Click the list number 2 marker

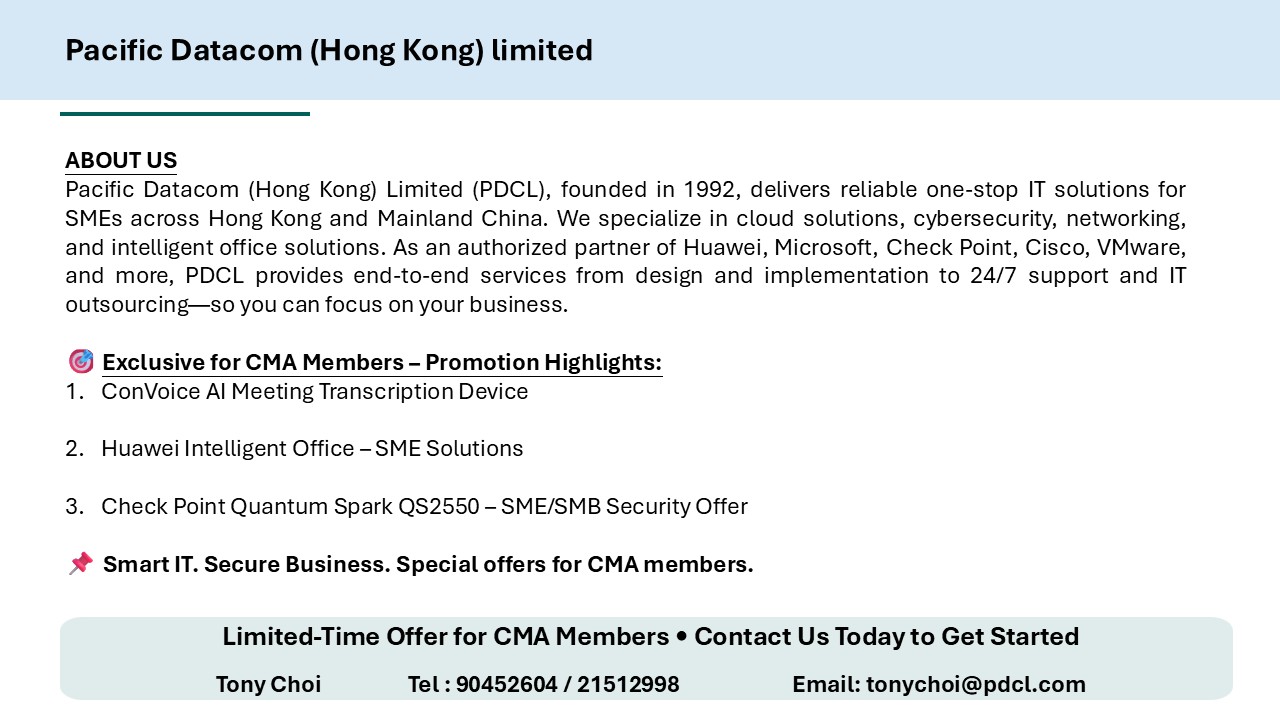coord(74,449)
